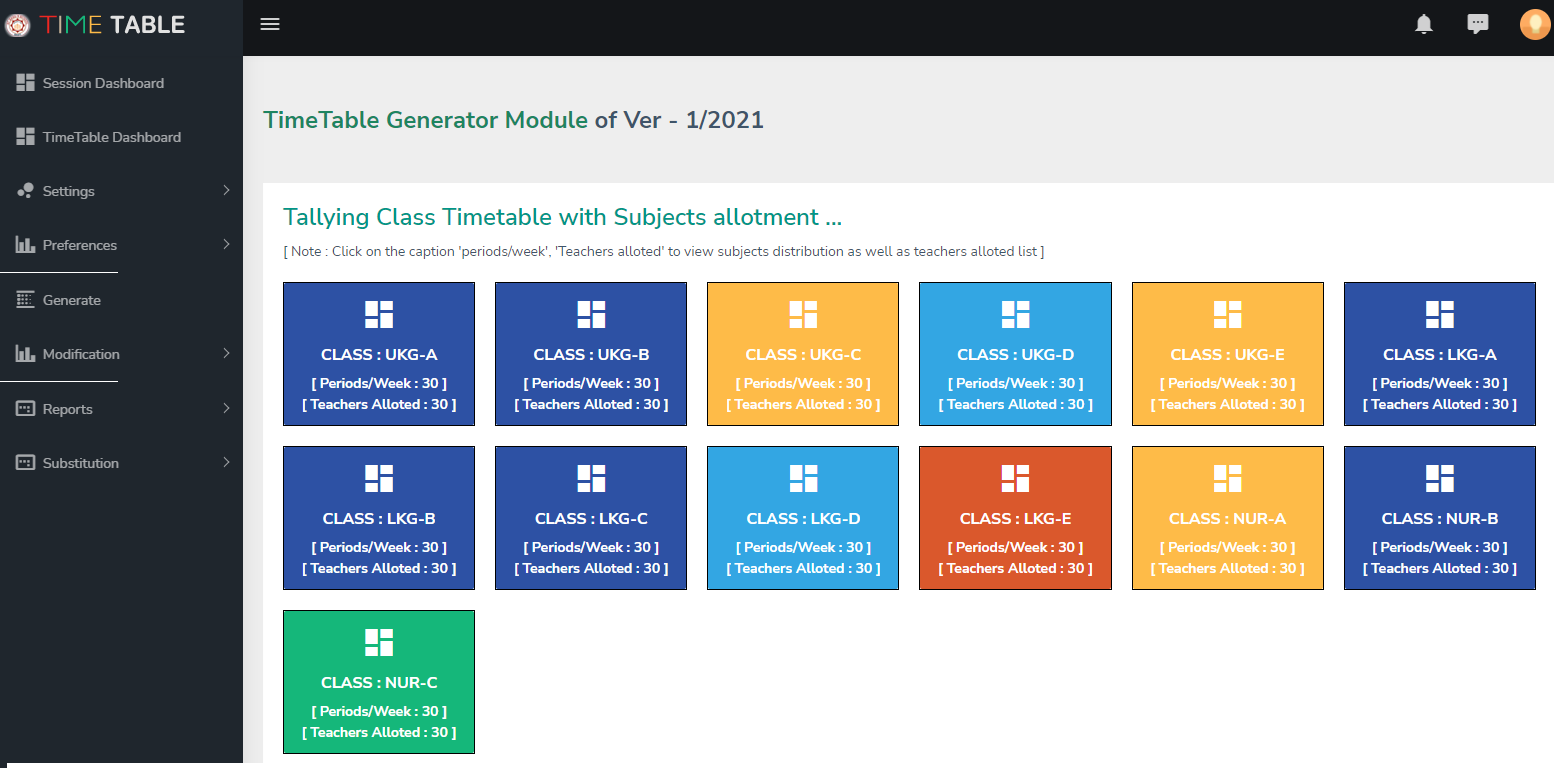This screenshot has width=1554, height=768.
Task: View Periods/Week for class NUR-C
Action: [x=379, y=711]
